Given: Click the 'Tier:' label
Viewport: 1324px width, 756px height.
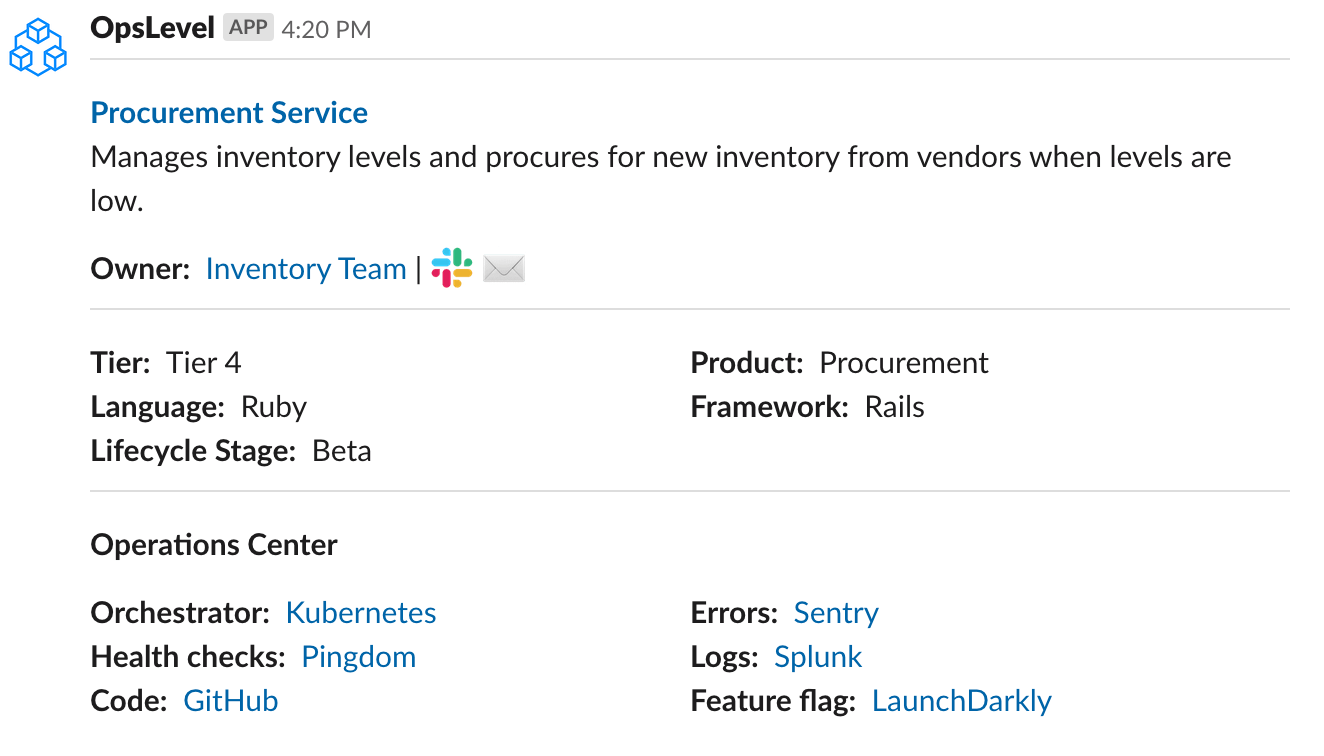Looking at the screenshot, I should click(120, 362).
